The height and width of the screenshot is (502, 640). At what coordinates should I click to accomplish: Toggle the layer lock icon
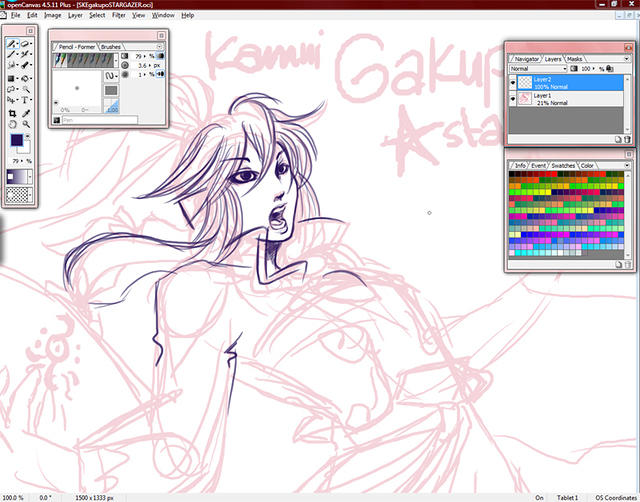pos(609,69)
